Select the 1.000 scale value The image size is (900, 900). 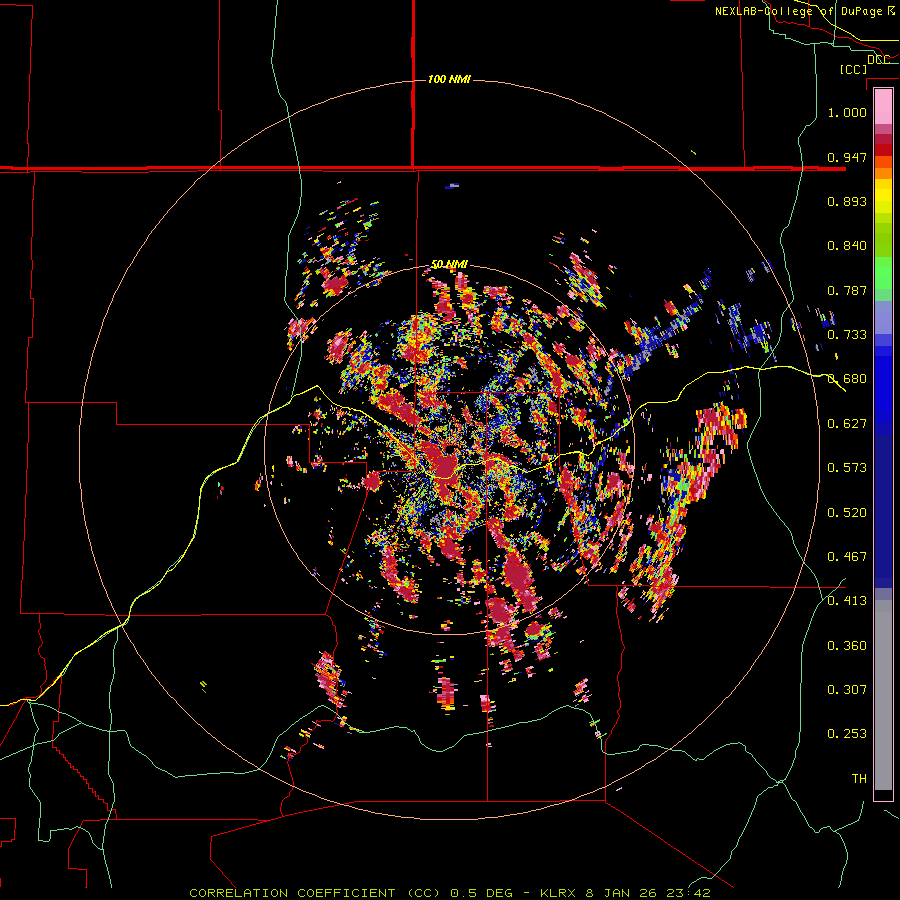847,112
